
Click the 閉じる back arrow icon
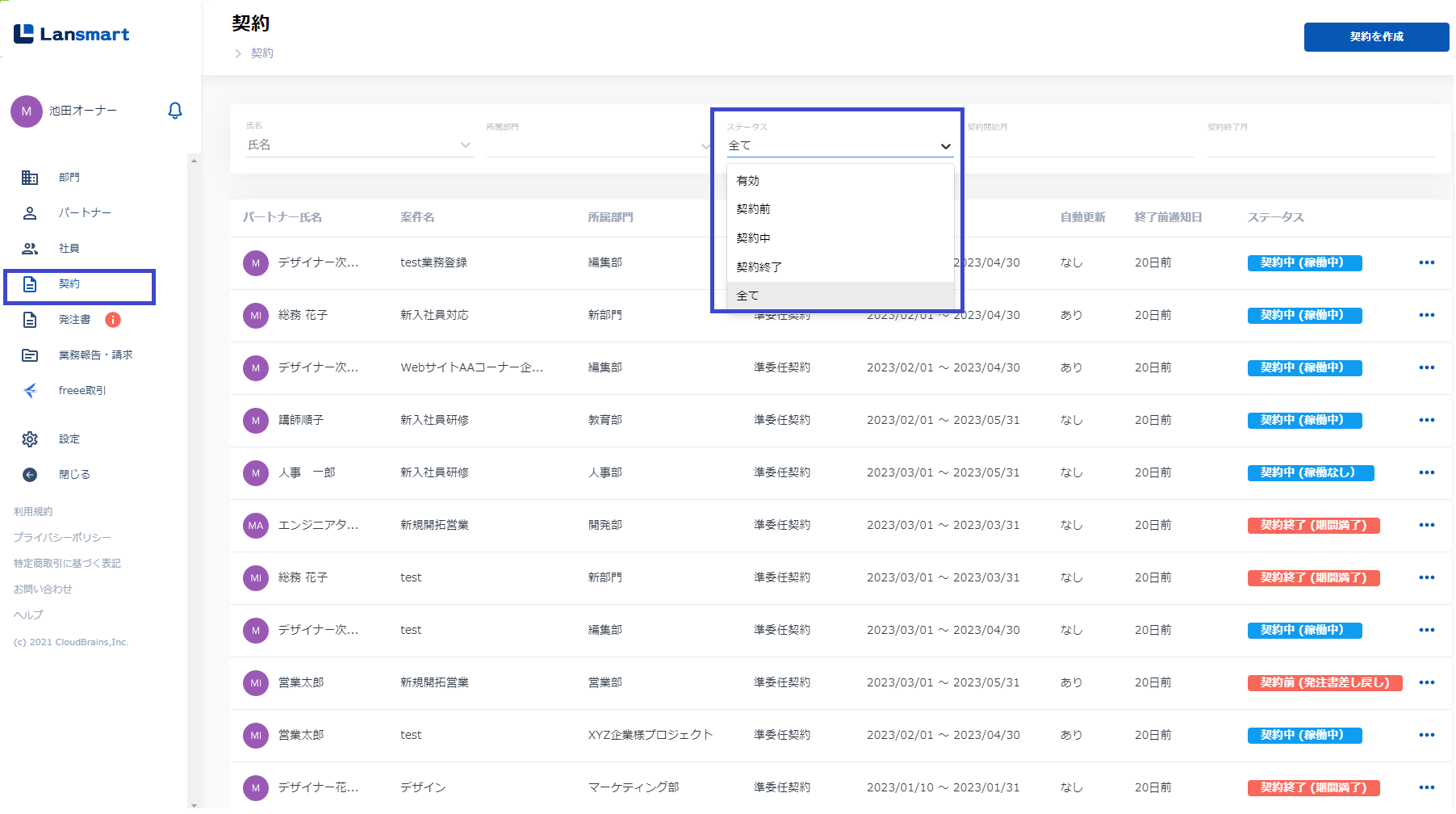(x=30, y=475)
